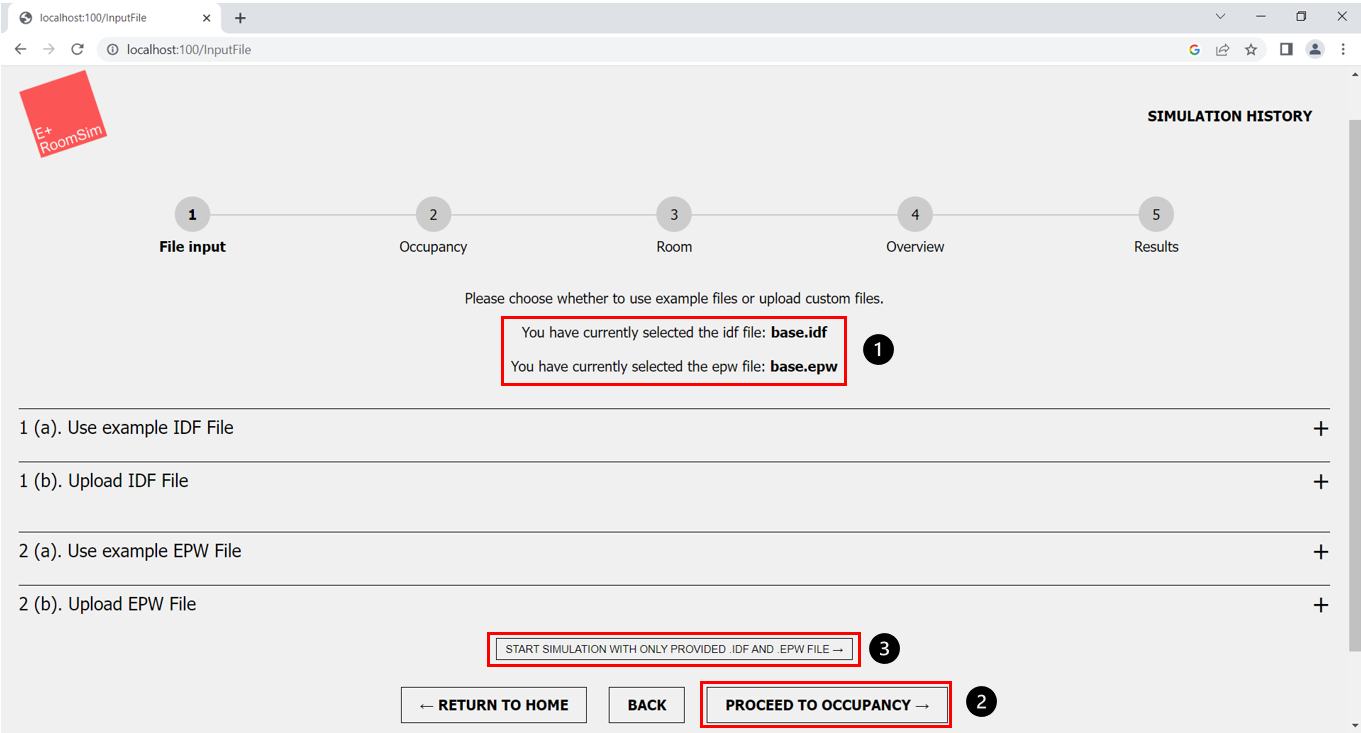Viewport: 1361px width, 733px height.
Task: Toggle browser side panel icon
Action: [x=1286, y=49]
